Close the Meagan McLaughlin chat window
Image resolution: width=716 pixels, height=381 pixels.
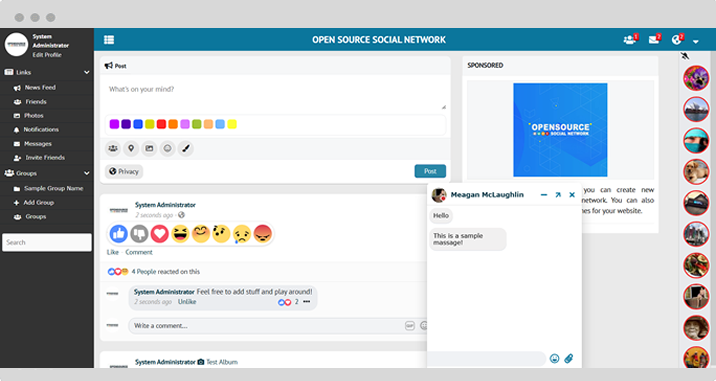coord(572,195)
